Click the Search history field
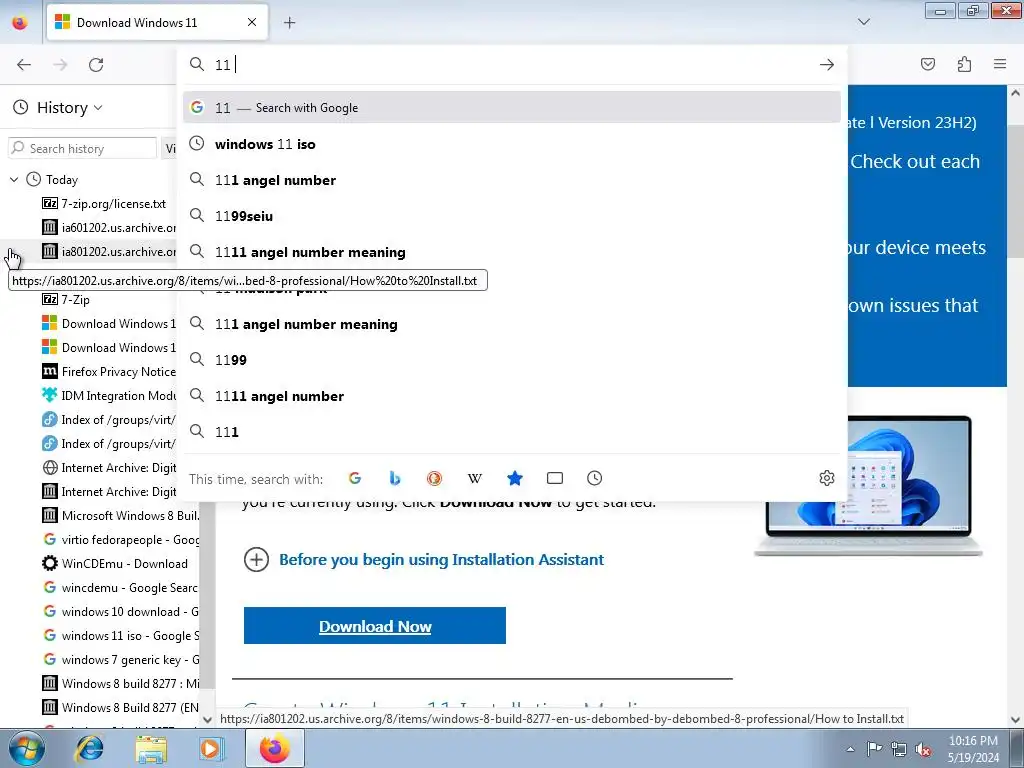Screen dimensions: 1024x768 click(82, 148)
